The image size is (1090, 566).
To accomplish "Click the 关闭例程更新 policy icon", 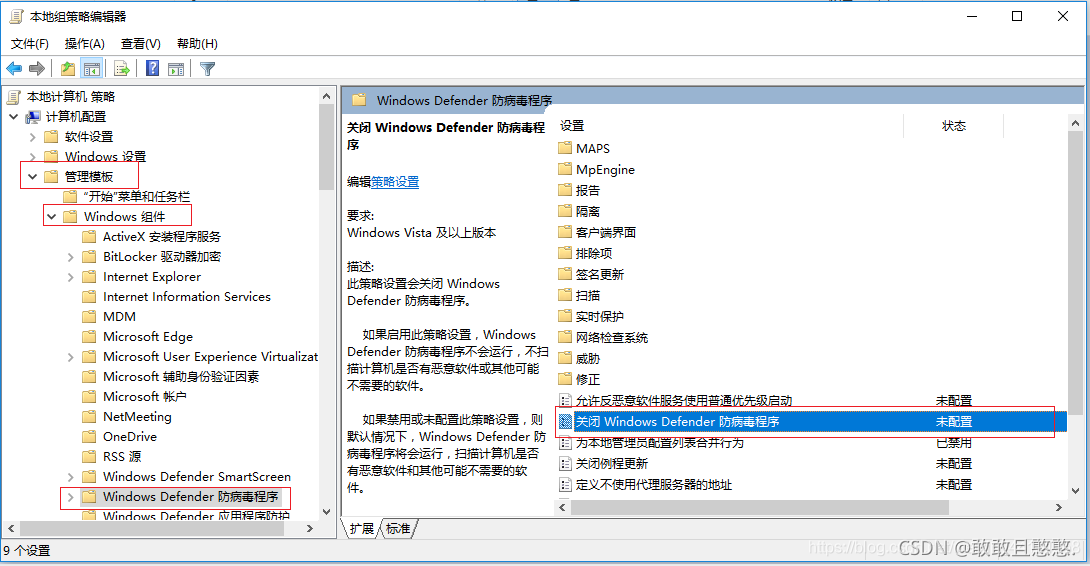I will tap(565, 464).
